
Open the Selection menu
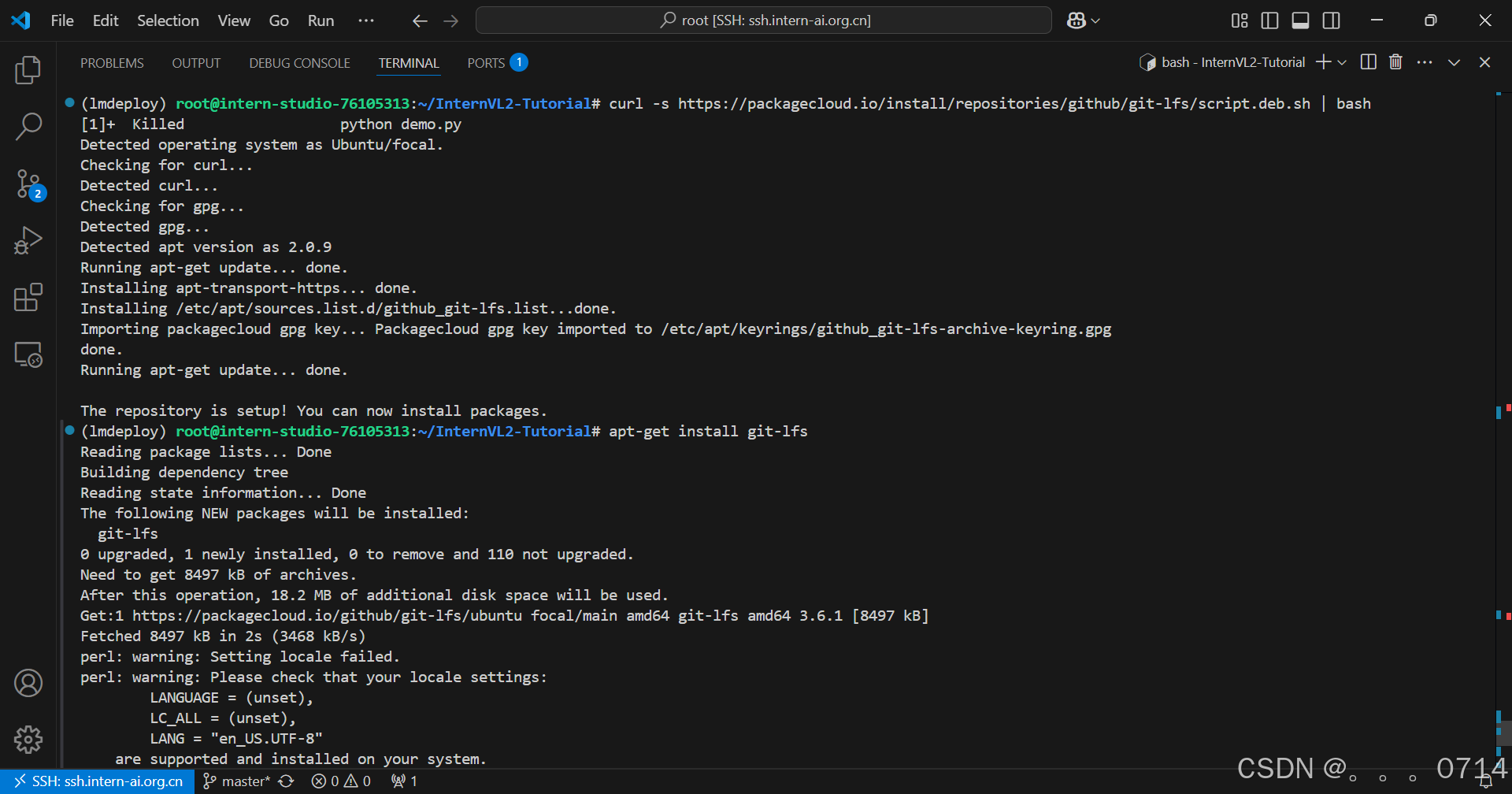pyautogui.click(x=168, y=20)
